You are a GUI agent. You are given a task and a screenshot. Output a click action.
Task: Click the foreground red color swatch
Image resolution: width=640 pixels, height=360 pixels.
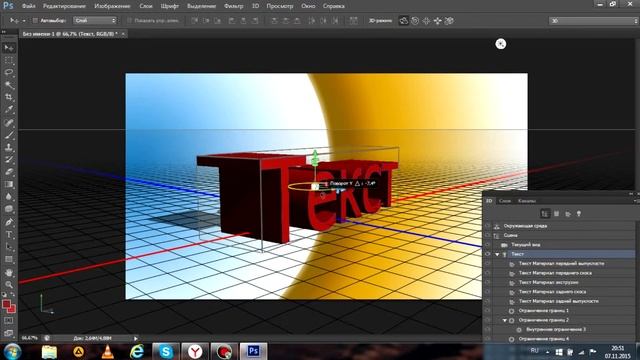pyautogui.click(x=6, y=304)
